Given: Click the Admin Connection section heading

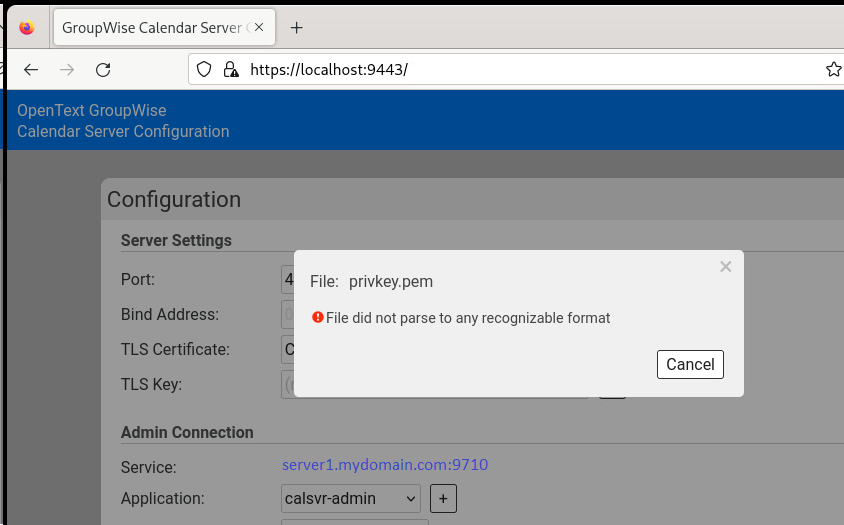Looking at the screenshot, I should pos(187,432).
